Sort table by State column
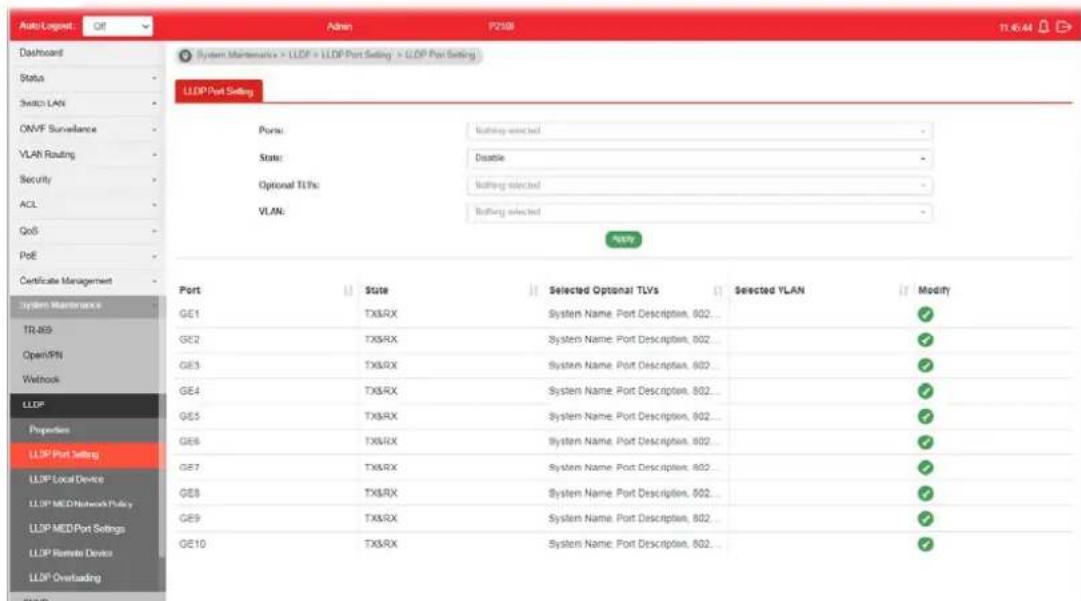The image size is (1081, 601). click(x=533, y=290)
